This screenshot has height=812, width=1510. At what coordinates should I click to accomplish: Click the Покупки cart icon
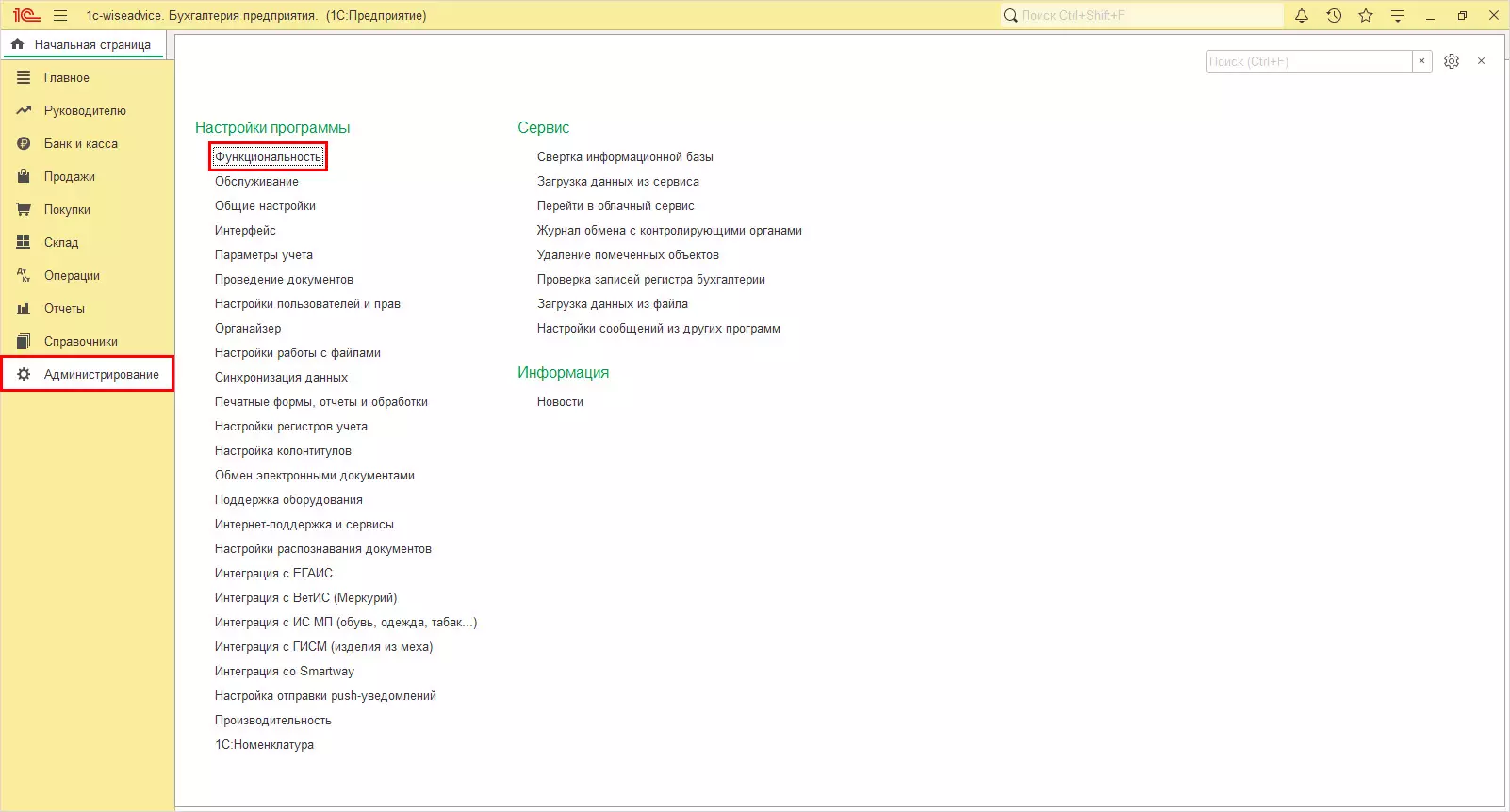pos(24,209)
